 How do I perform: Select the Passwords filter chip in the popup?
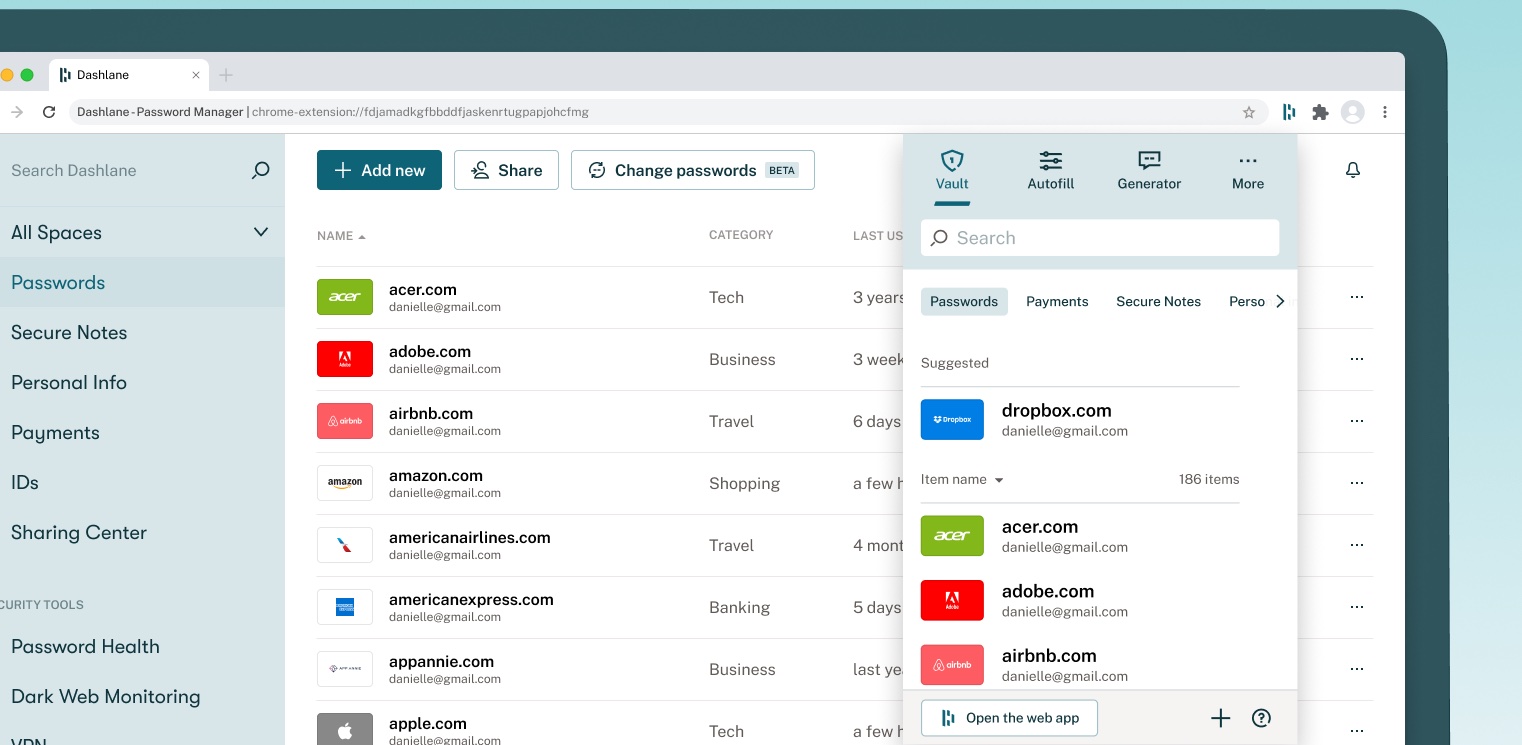point(964,301)
